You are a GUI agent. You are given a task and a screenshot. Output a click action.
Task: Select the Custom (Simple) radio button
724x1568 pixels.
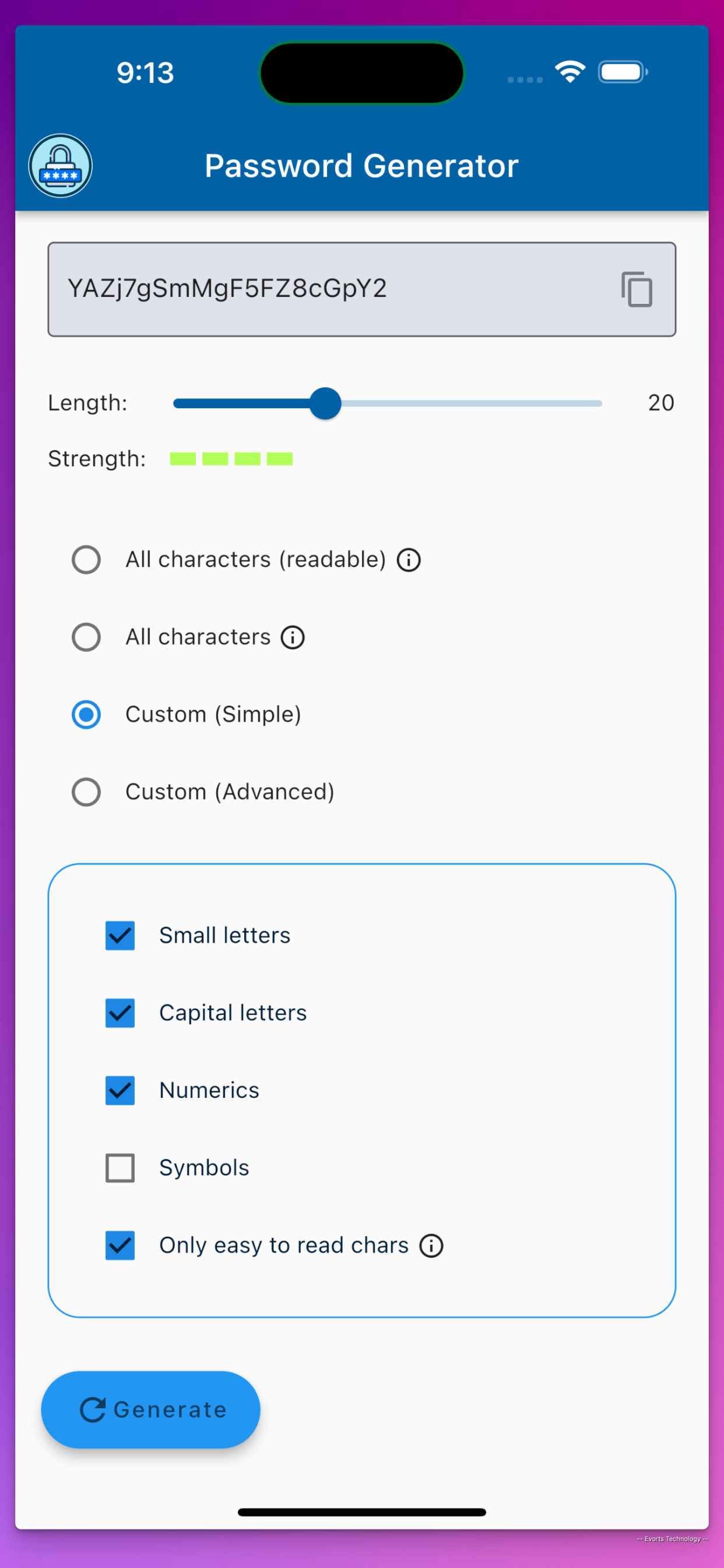click(86, 715)
